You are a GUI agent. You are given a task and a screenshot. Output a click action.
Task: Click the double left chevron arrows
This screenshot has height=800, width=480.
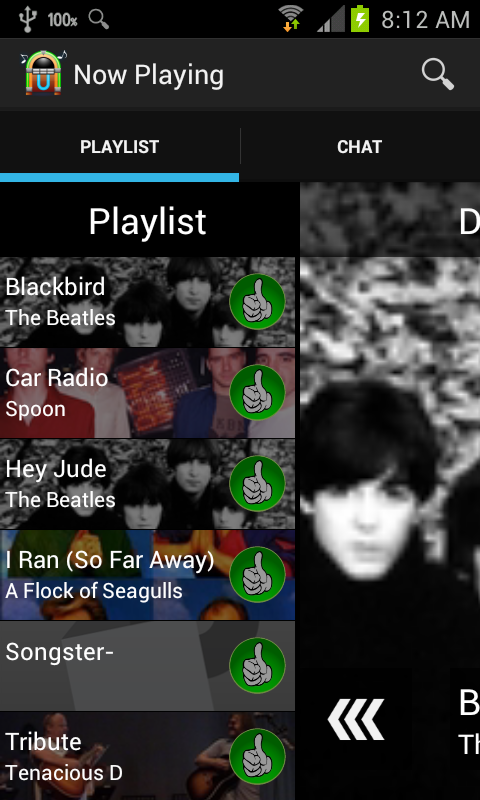point(356,719)
